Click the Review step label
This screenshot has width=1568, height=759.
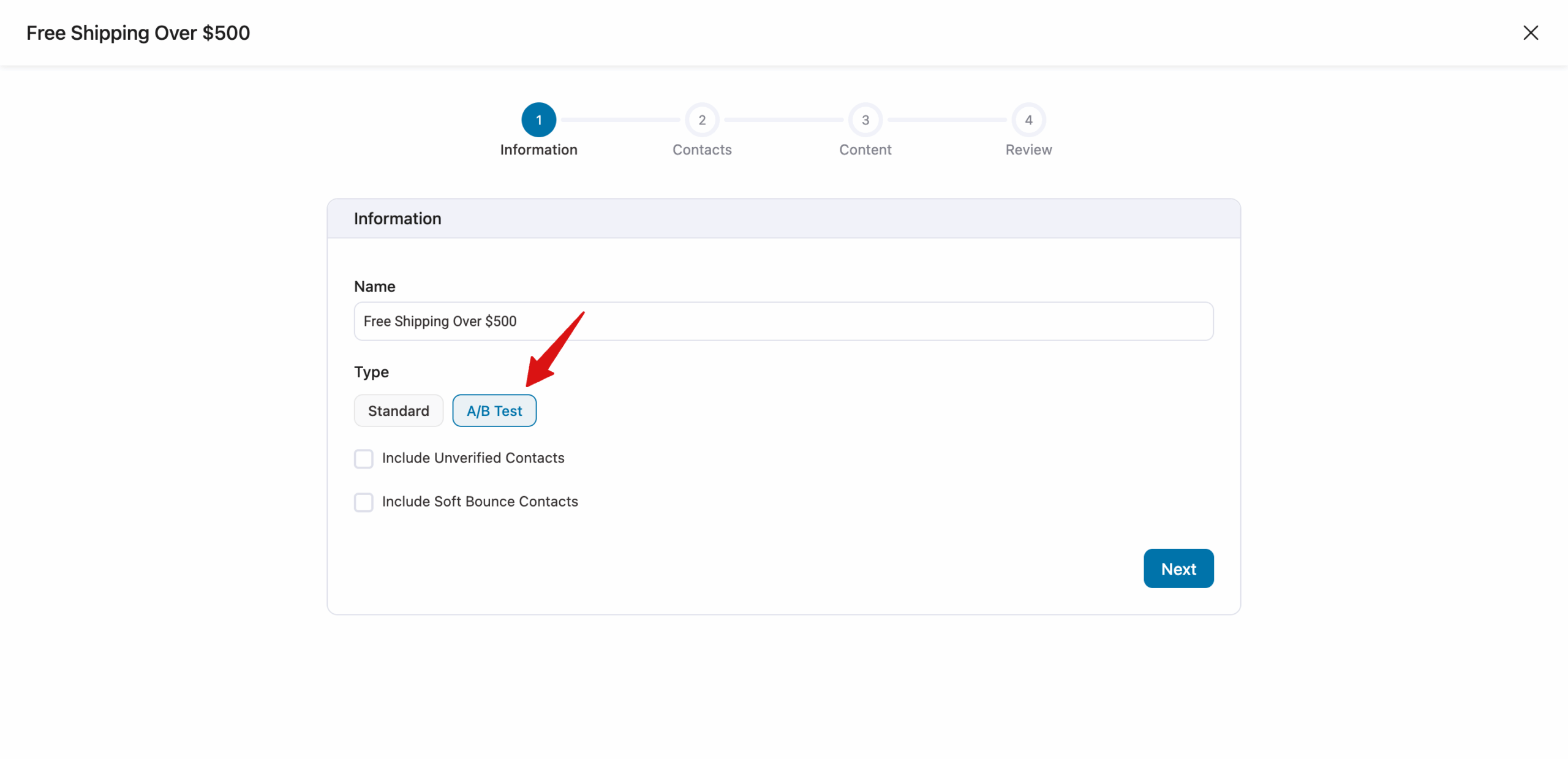coord(1028,149)
